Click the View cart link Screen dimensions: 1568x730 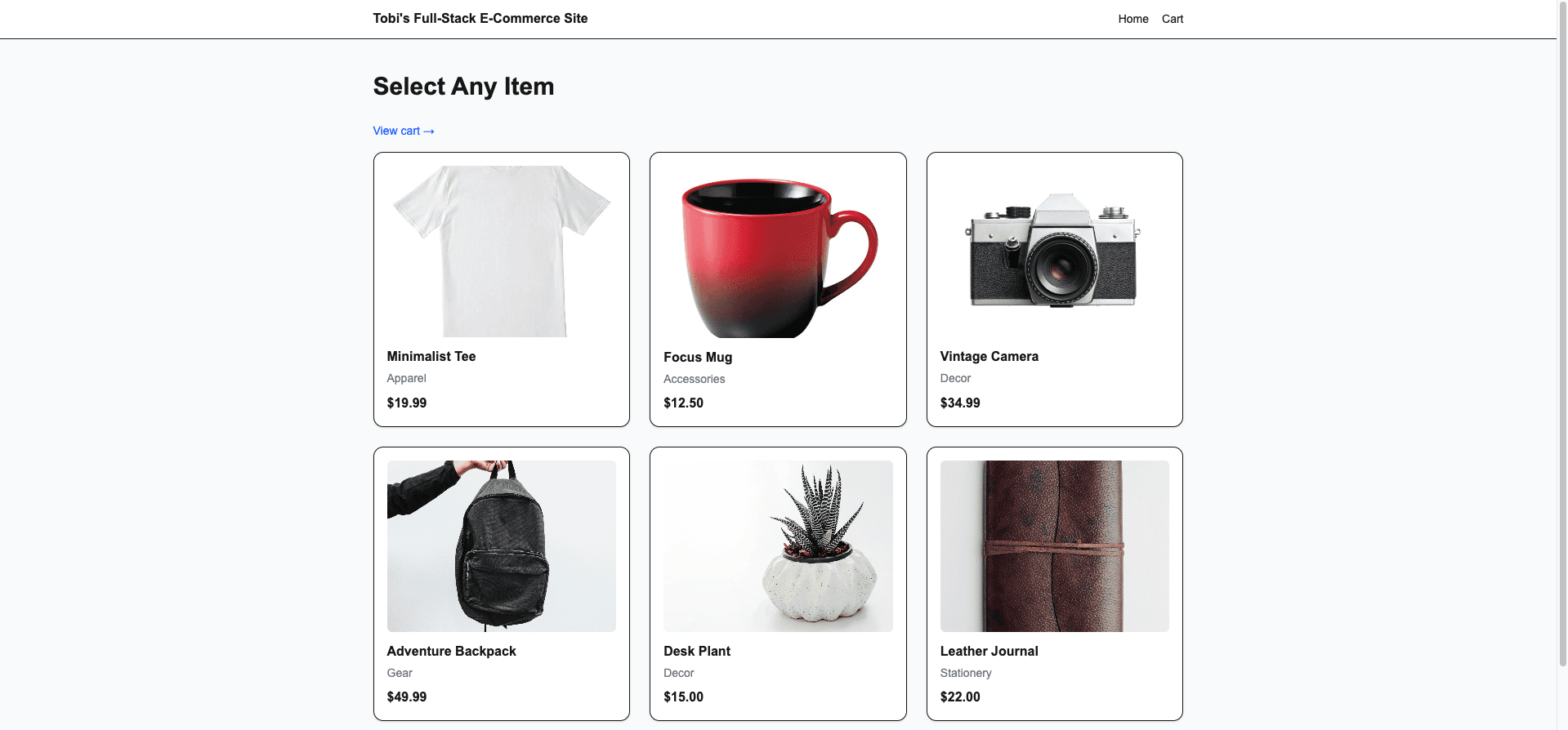(x=403, y=131)
